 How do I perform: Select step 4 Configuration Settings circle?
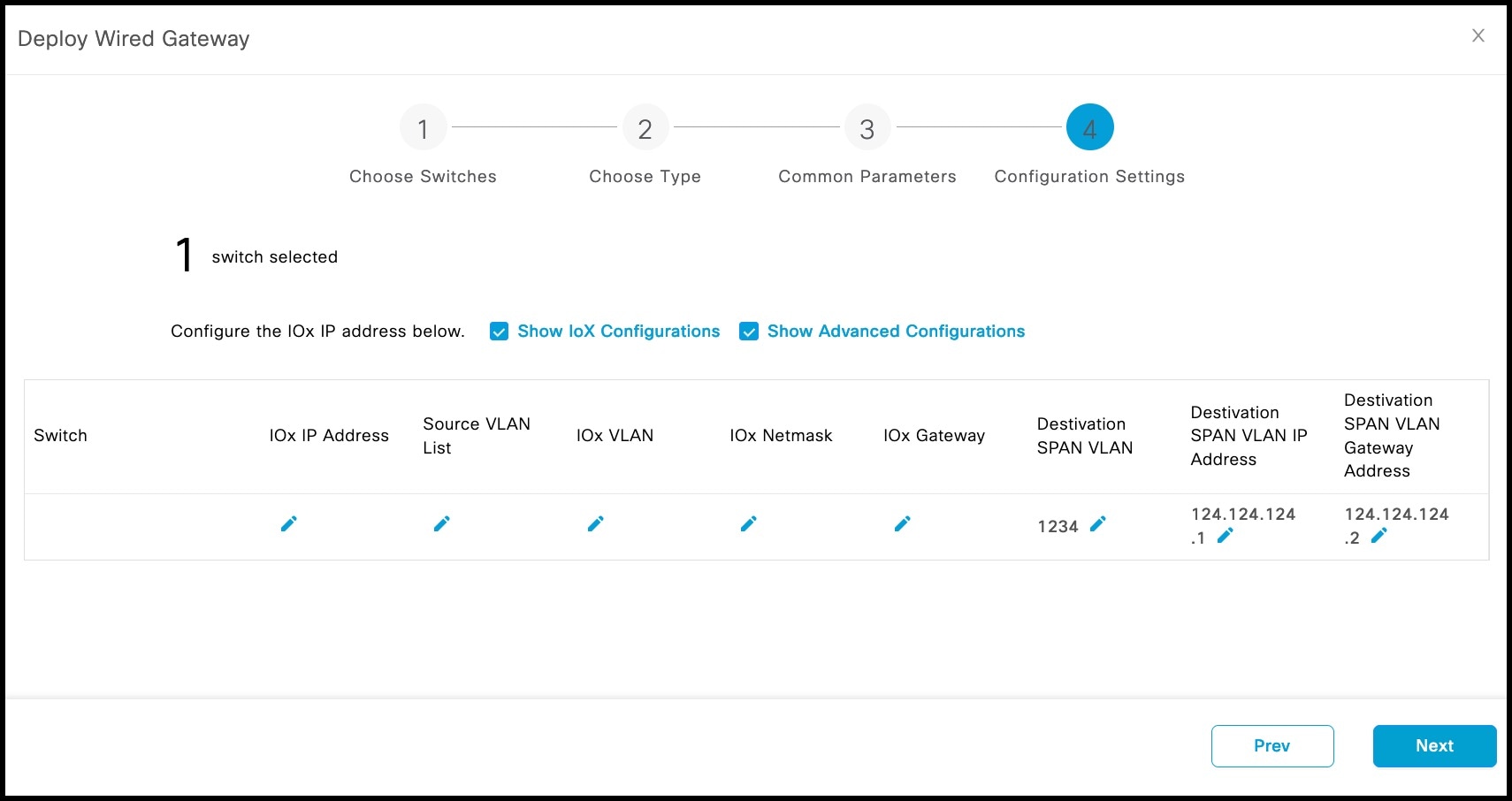click(x=1089, y=126)
